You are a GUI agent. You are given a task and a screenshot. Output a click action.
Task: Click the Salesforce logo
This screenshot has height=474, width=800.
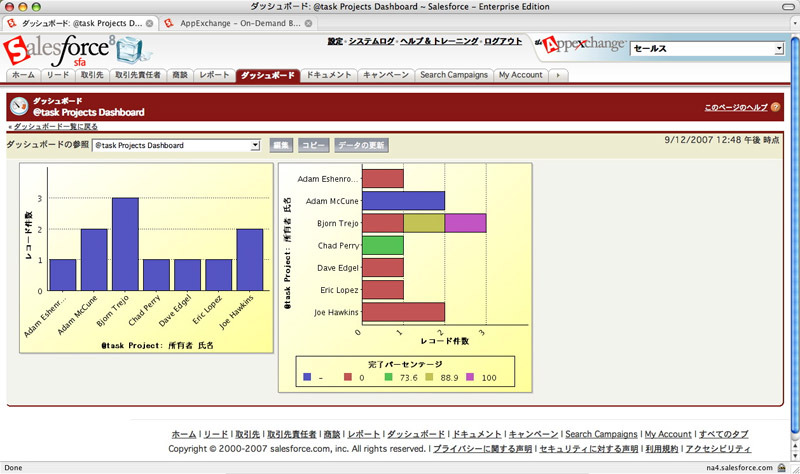[77, 50]
